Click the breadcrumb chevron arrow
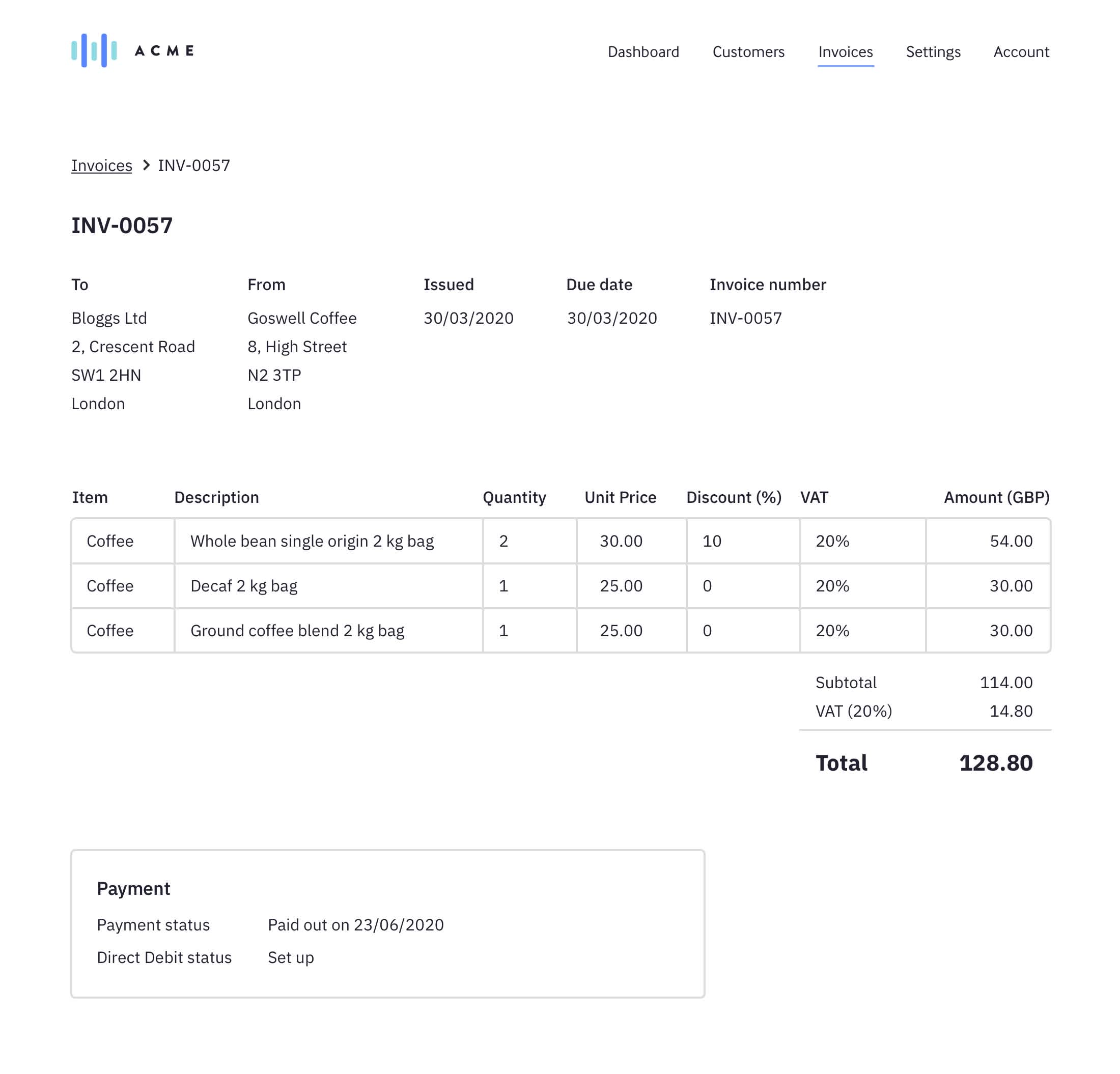1120x1074 pixels. coord(146,165)
